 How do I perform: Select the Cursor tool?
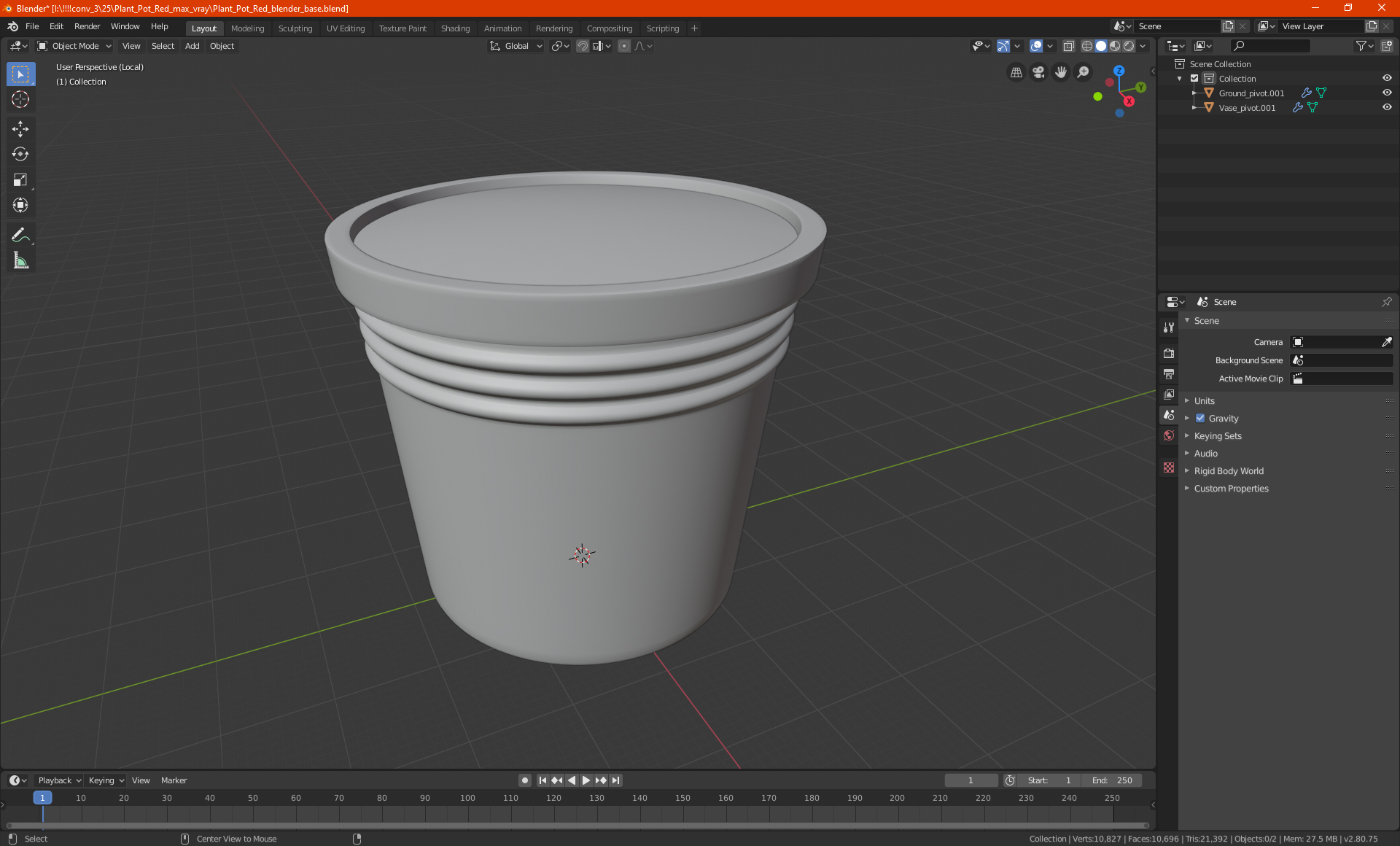(20, 99)
